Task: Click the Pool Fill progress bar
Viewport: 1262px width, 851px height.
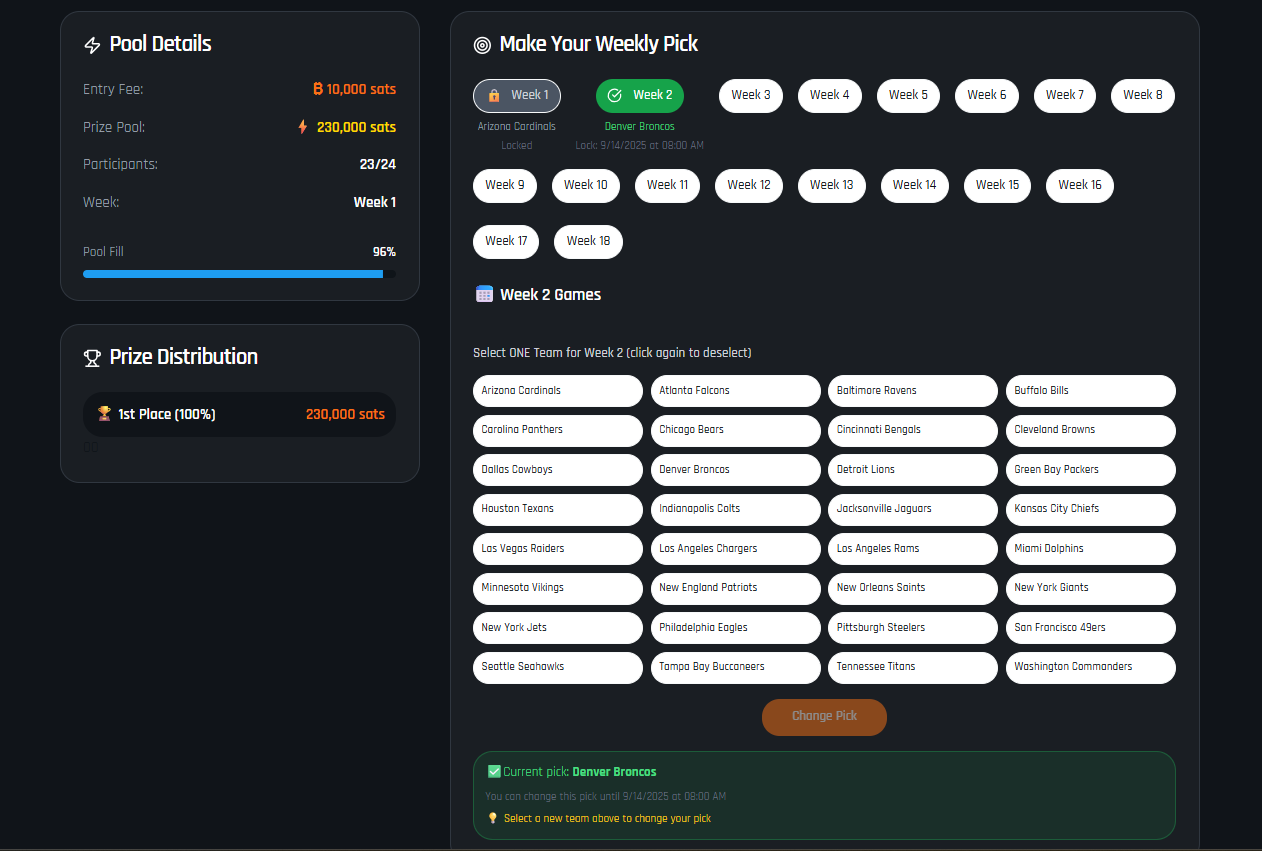Action: (x=239, y=274)
